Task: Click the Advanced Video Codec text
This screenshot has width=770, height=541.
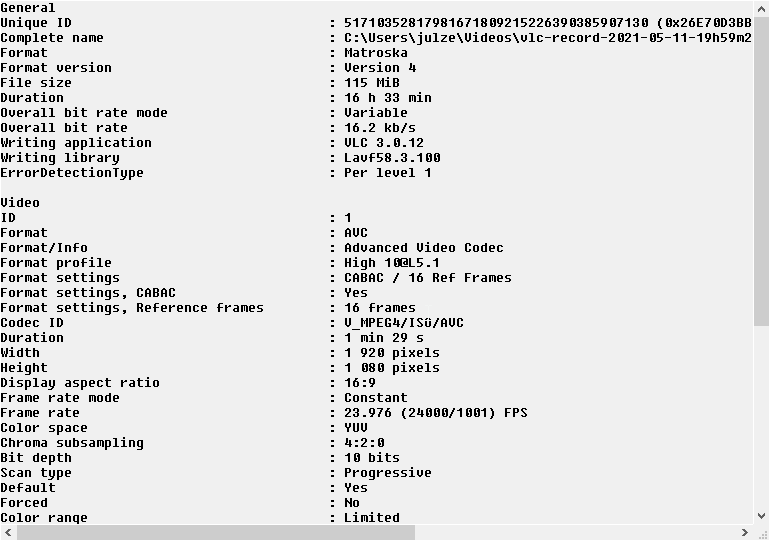Action: [x=424, y=248]
